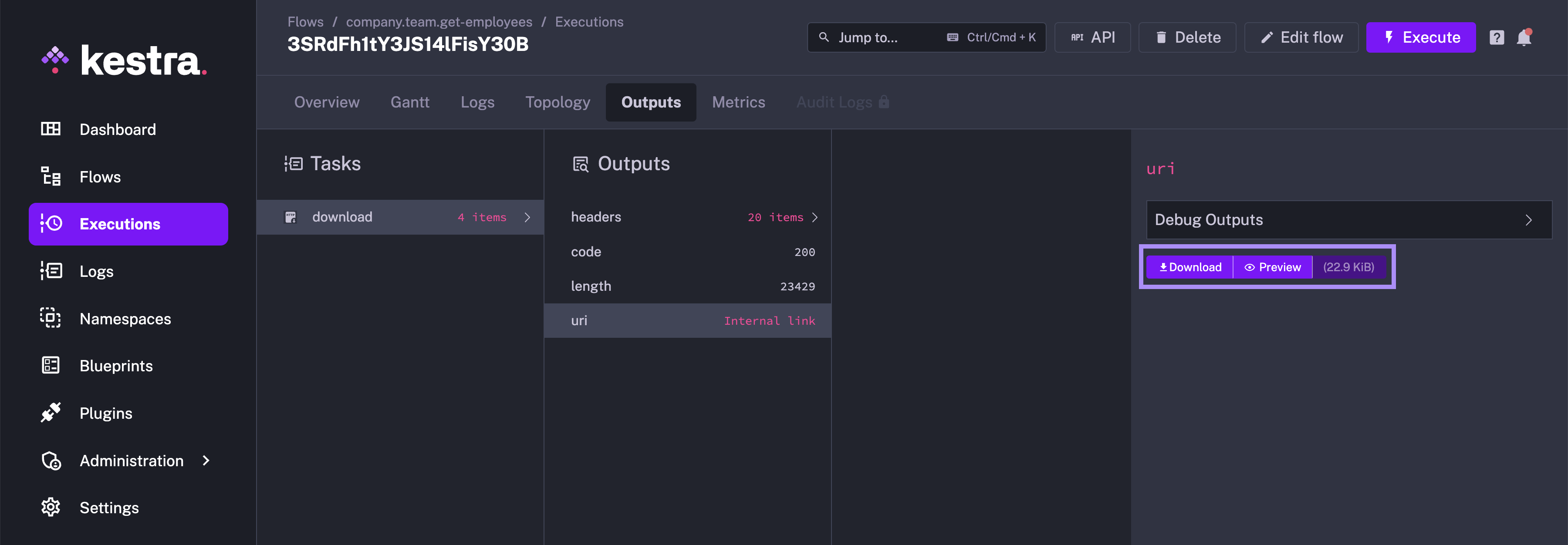1568x545 pixels.
Task: Click the Plugins plug icon
Action: 51,412
